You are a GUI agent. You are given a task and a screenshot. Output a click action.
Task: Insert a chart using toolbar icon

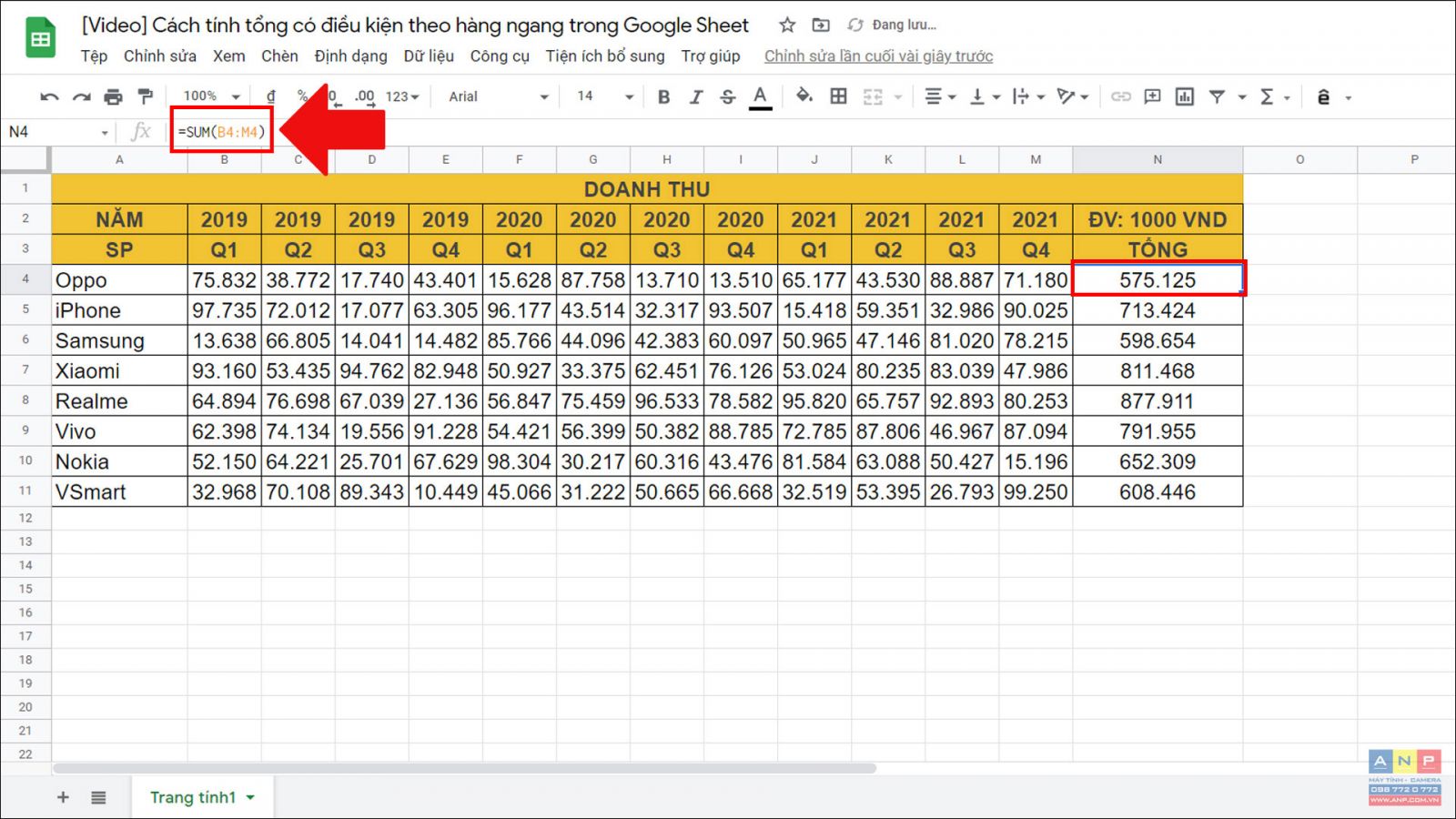(x=1184, y=96)
